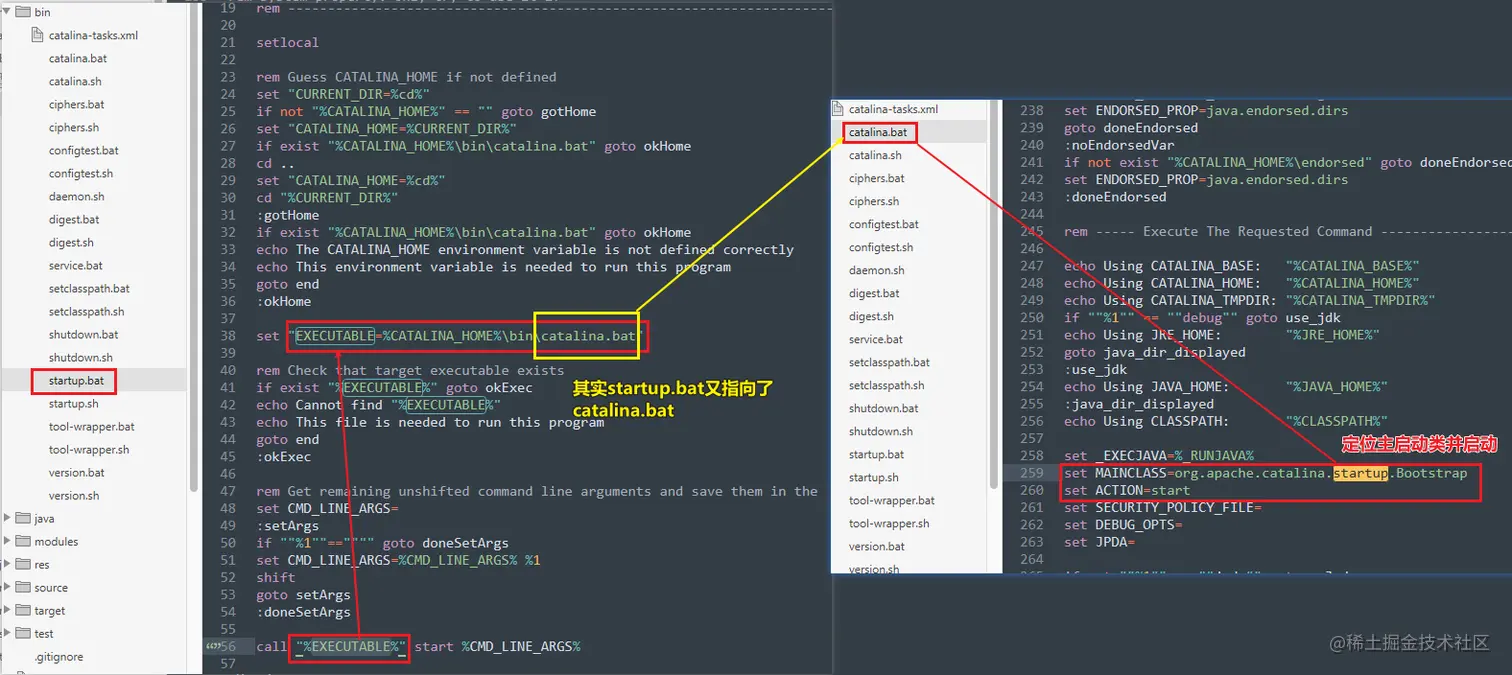Screen dimensions: 1512x675
Task: Expand the java folder arrow
Action: tap(8, 518)
